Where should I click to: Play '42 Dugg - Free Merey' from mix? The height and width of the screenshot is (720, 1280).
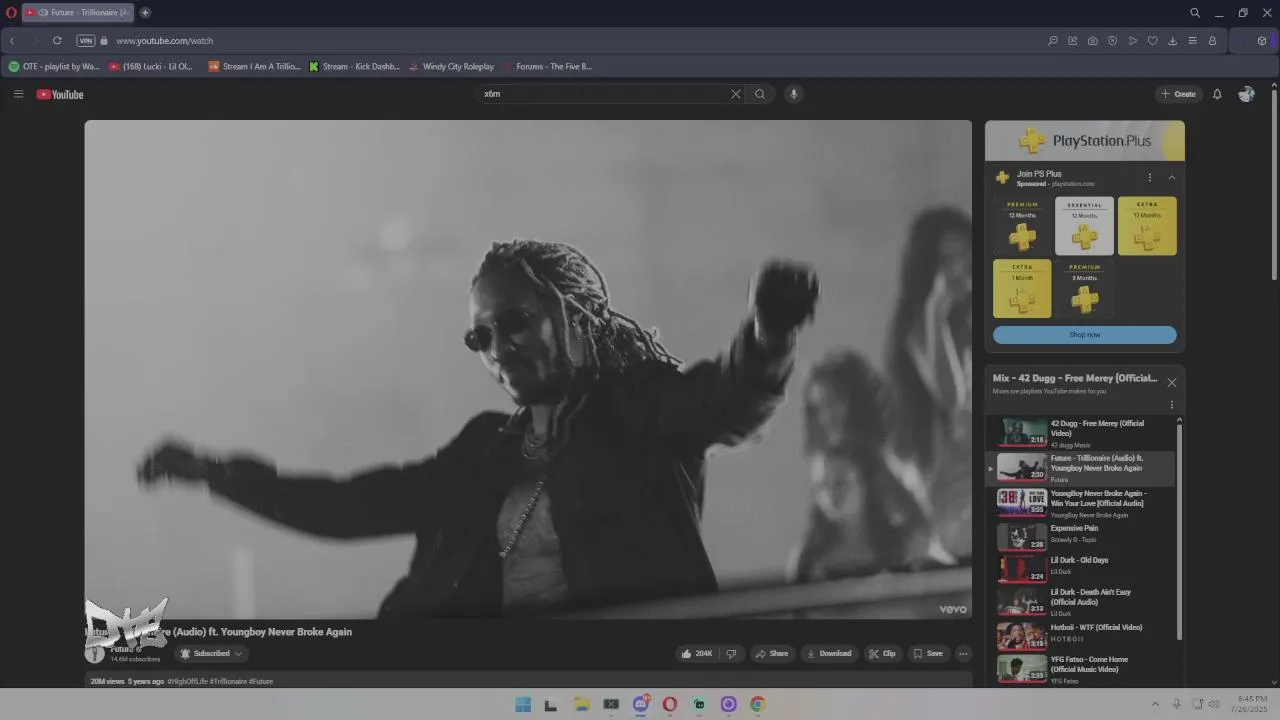click(1079, 433)
